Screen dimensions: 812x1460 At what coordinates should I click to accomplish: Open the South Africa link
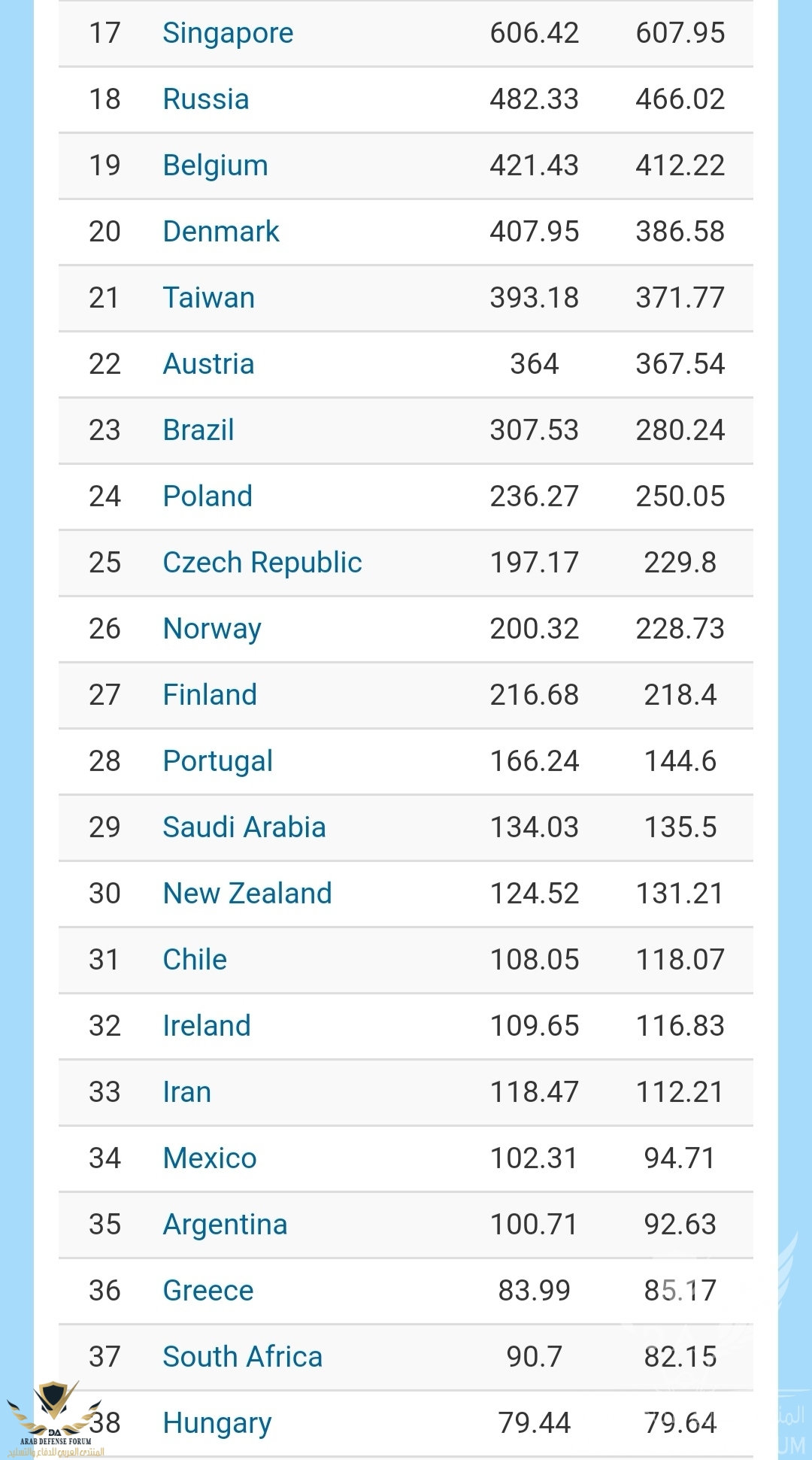click(243, 1357)
